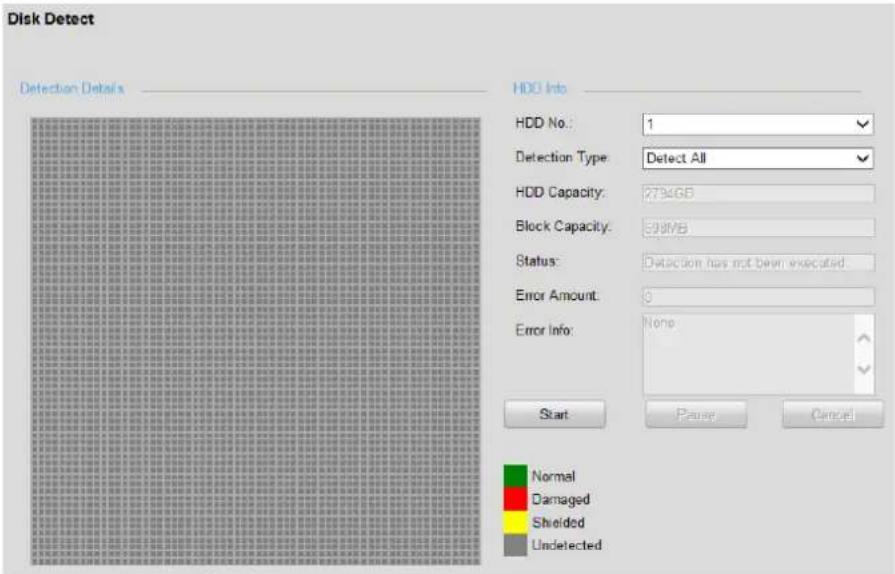Image resolution: width=895 pixels, height=574 pixels.
Task: Click the Disk Detect title
Action: pos(50,19)
